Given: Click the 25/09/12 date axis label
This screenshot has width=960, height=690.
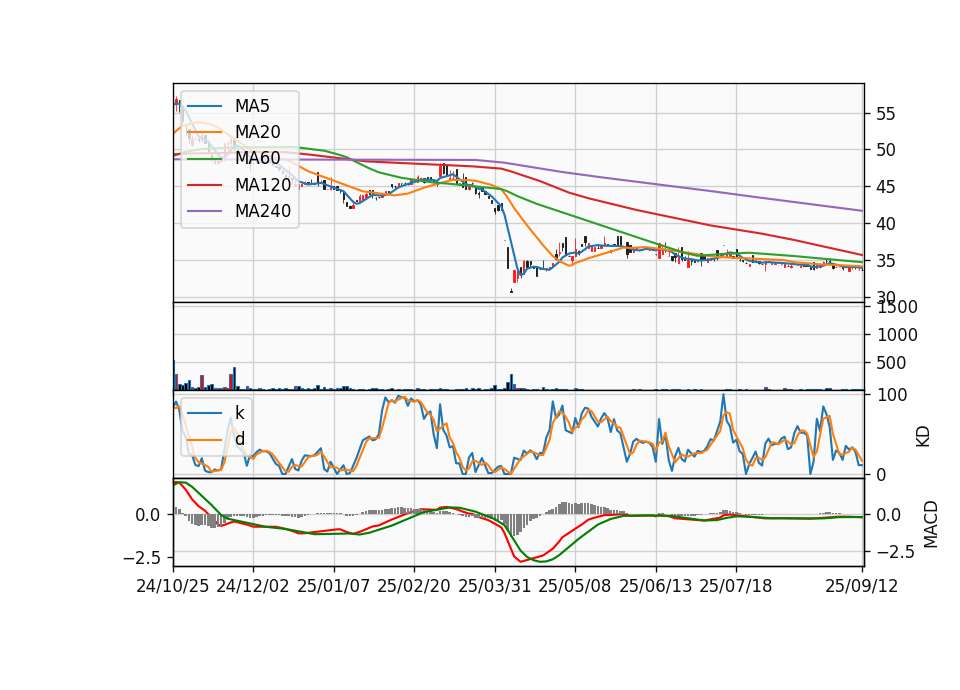Looking at the screenshot, I should [x=862, y=586].
